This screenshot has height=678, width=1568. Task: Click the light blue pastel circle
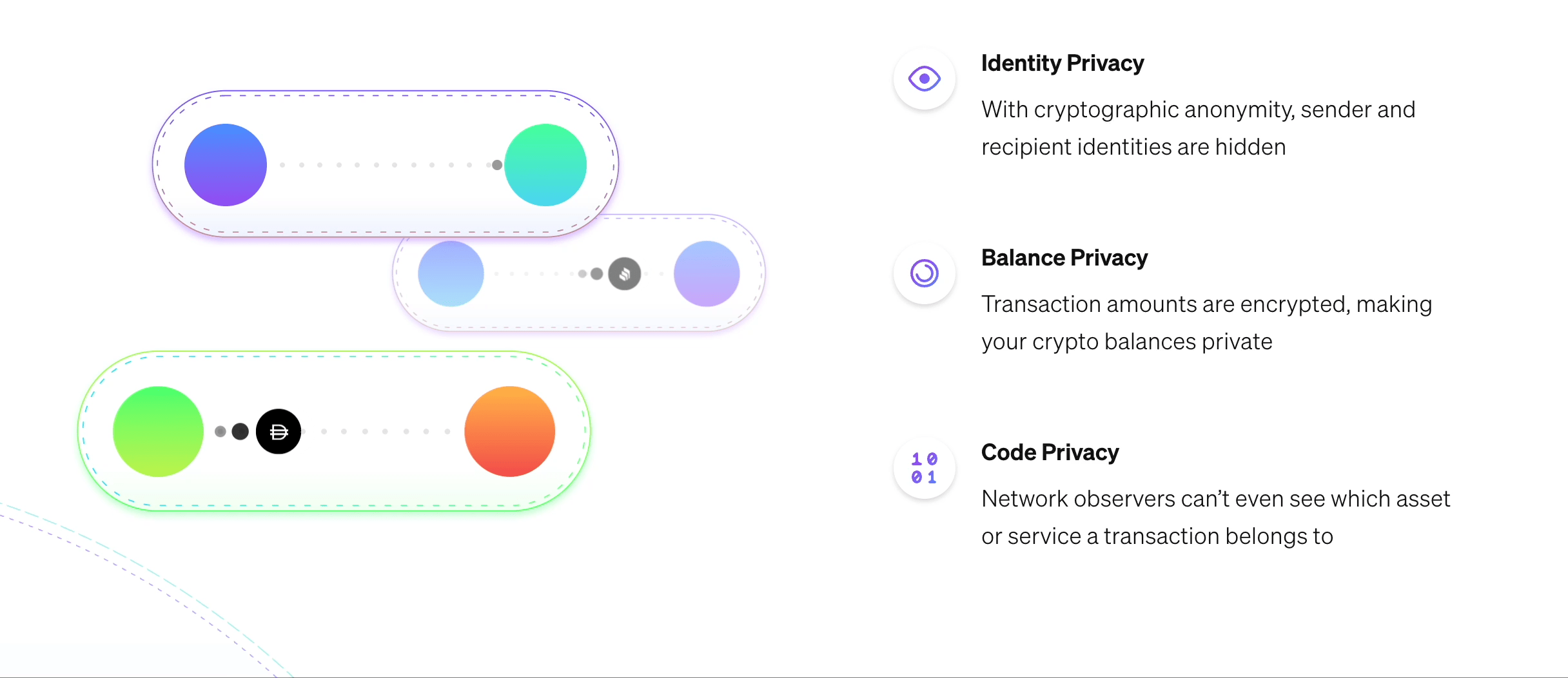tap(451, 274)
